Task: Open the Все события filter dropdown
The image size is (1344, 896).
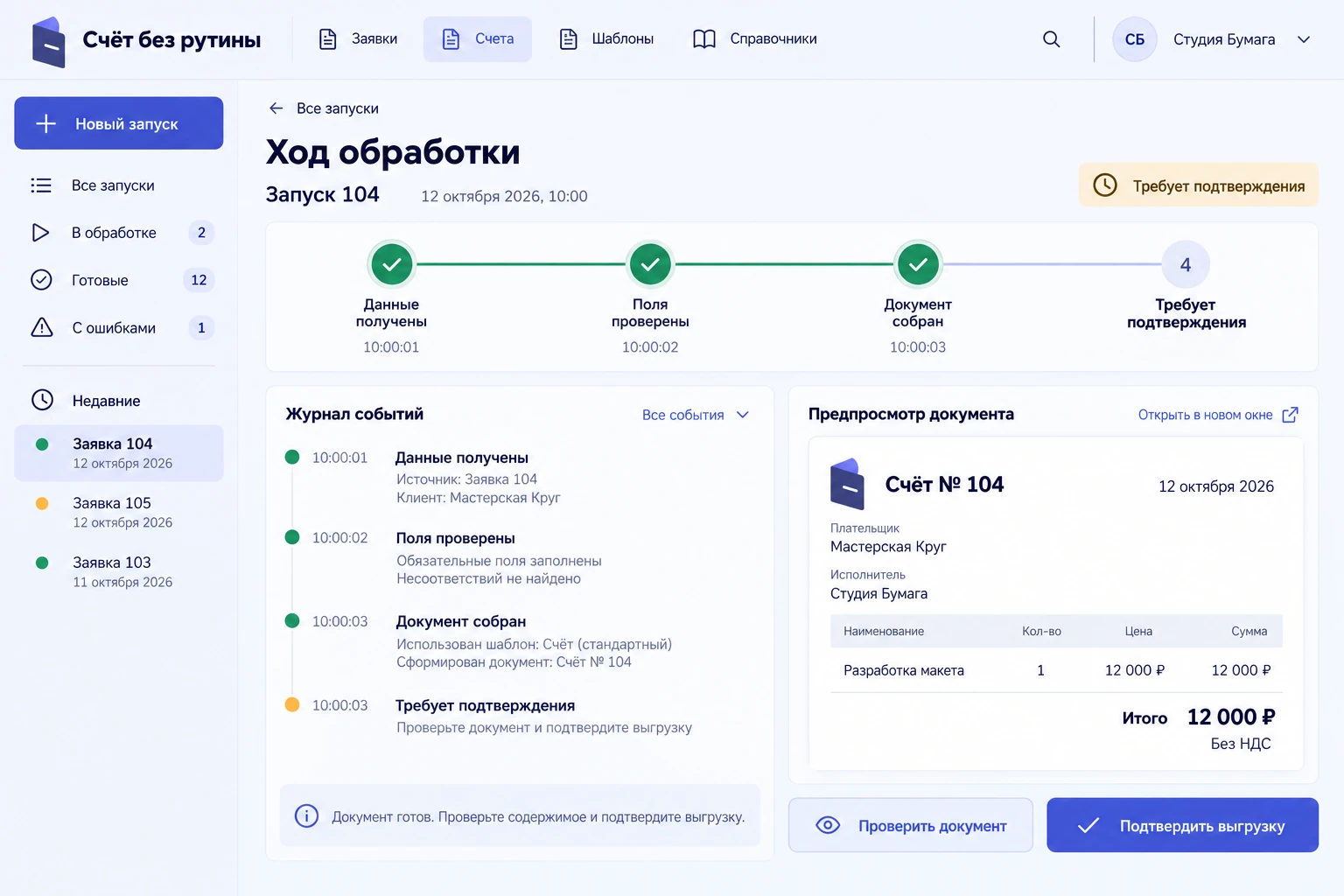Action: pos(696,415)
